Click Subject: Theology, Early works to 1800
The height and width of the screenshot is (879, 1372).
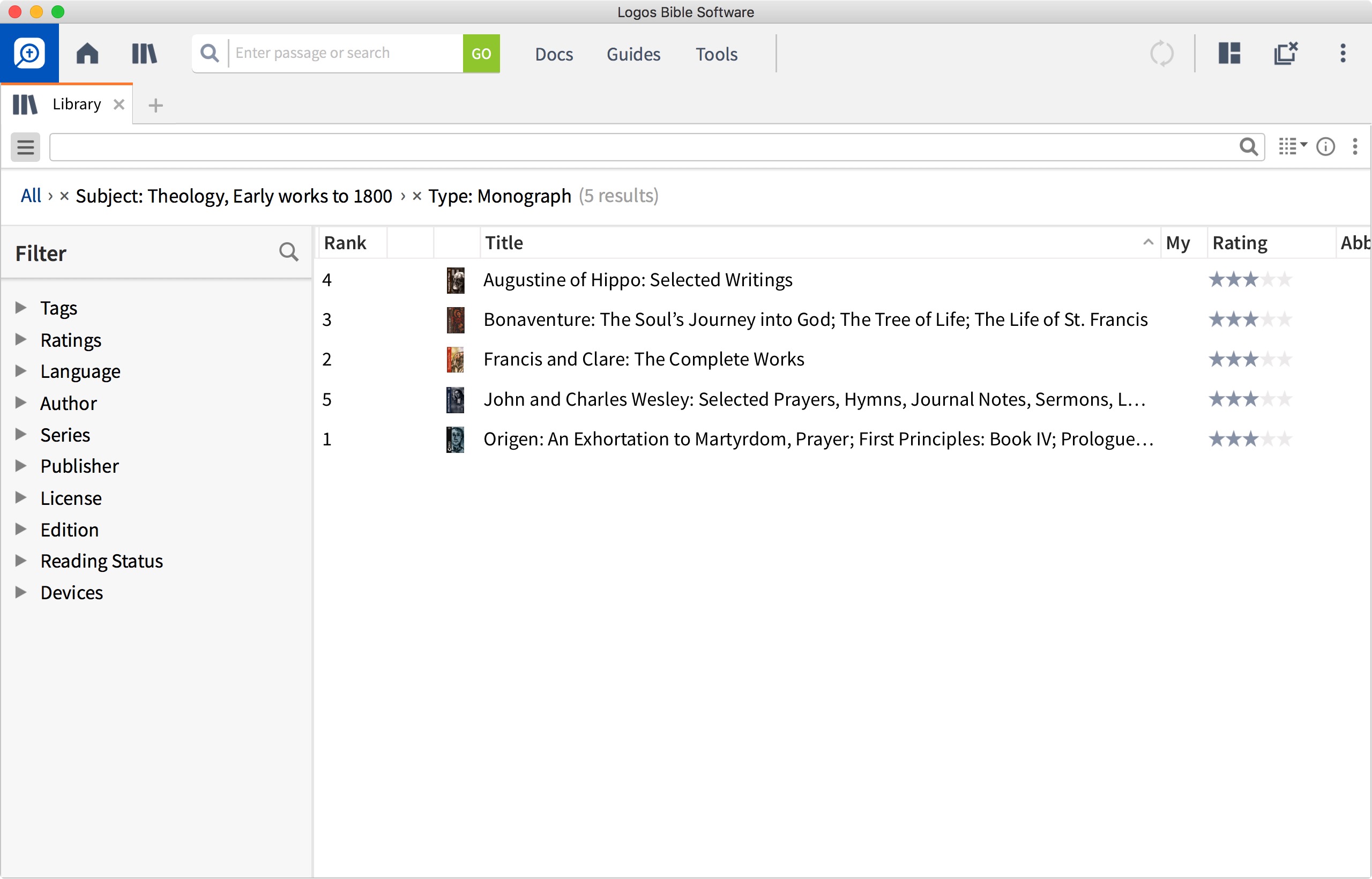click(x=234, y=196)
